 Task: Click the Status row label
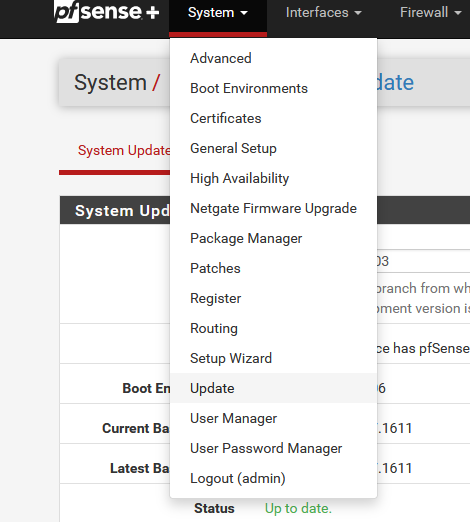(x=214, y=508)
